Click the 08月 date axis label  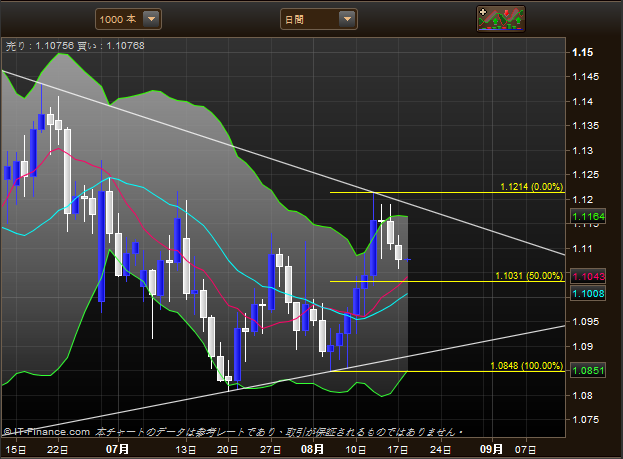(312, 449)
